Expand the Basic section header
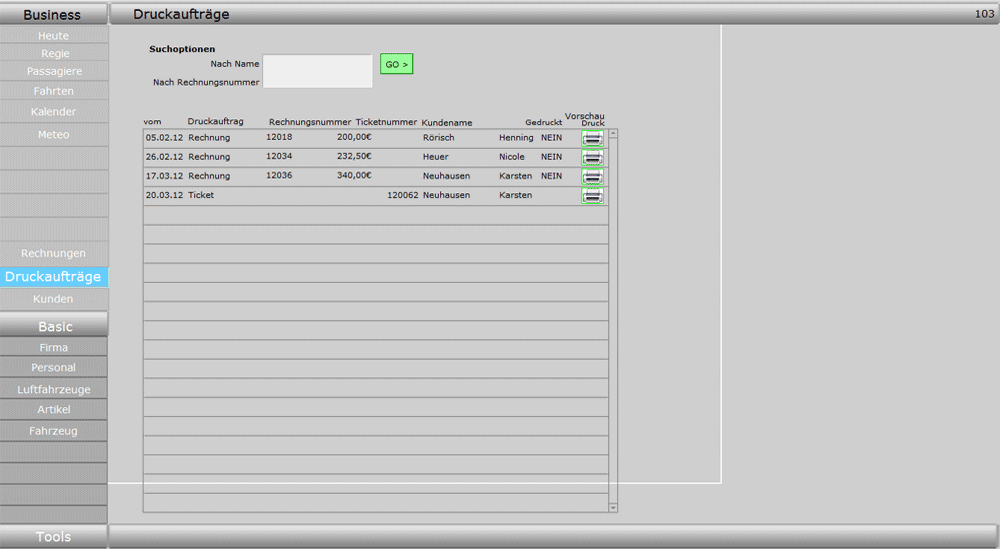The image size is (1000, 549). (x=55, y=327)
